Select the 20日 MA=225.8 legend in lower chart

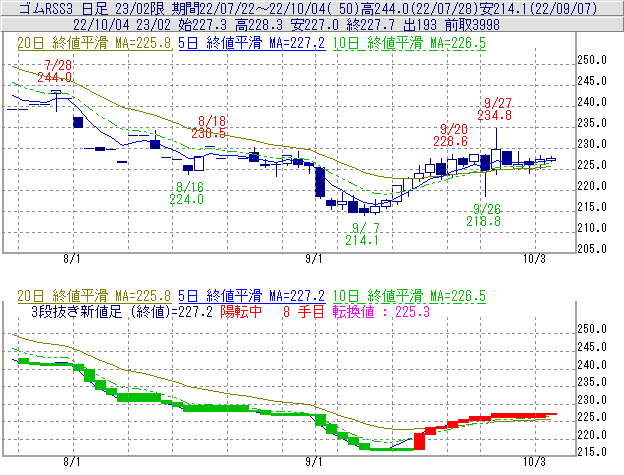coord(94,296)
